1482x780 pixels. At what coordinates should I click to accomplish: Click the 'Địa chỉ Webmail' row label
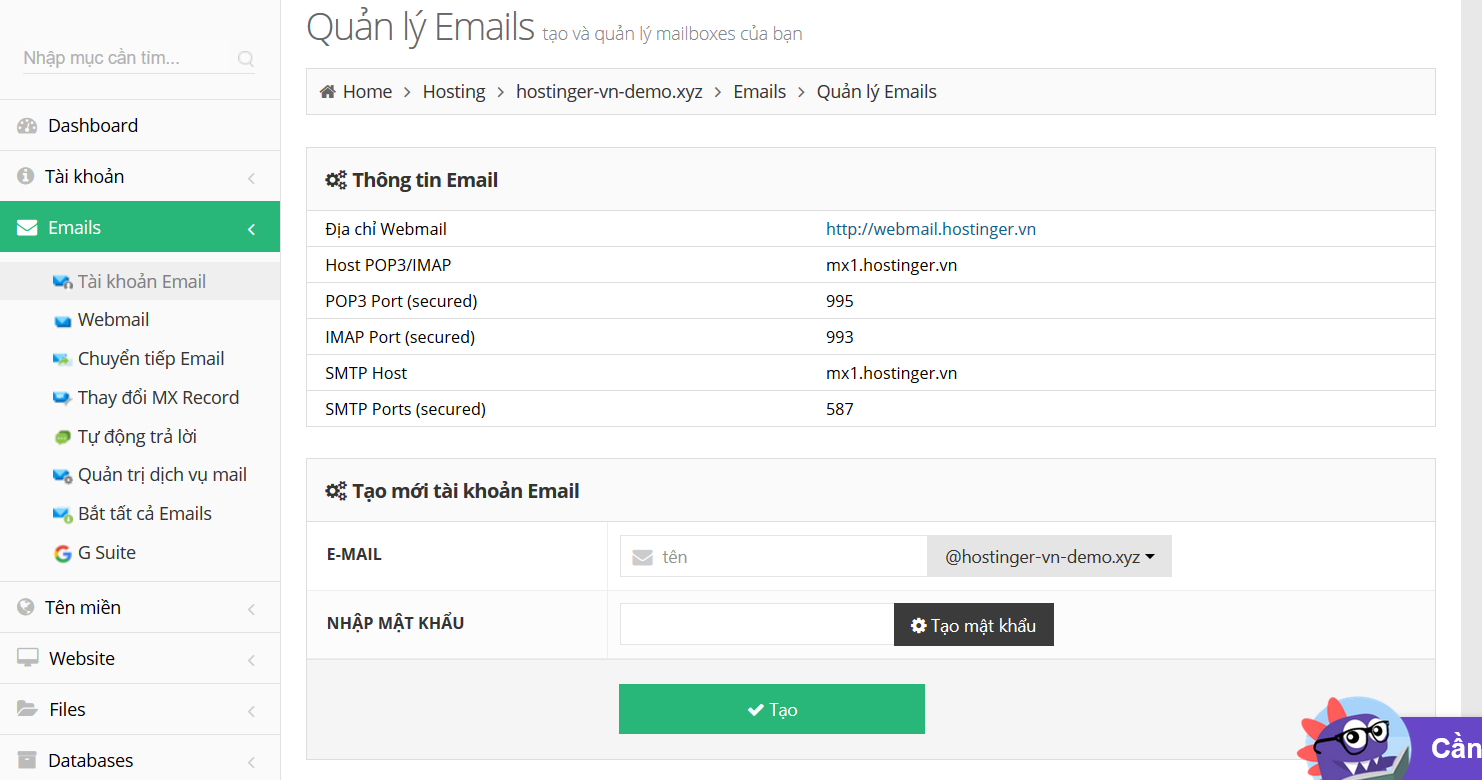[x=386, y=229]
